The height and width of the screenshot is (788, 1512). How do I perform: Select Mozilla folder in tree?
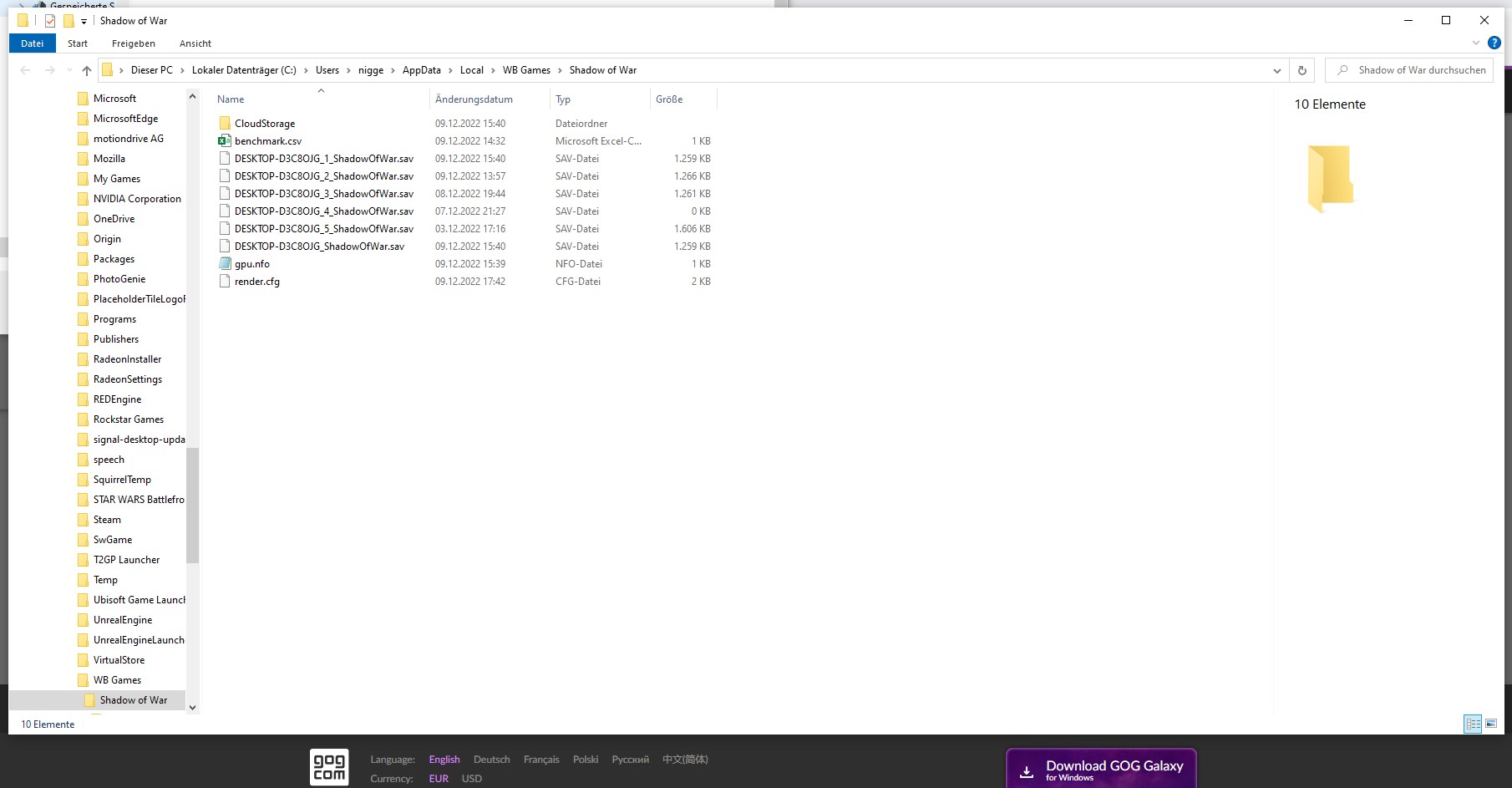109,159
